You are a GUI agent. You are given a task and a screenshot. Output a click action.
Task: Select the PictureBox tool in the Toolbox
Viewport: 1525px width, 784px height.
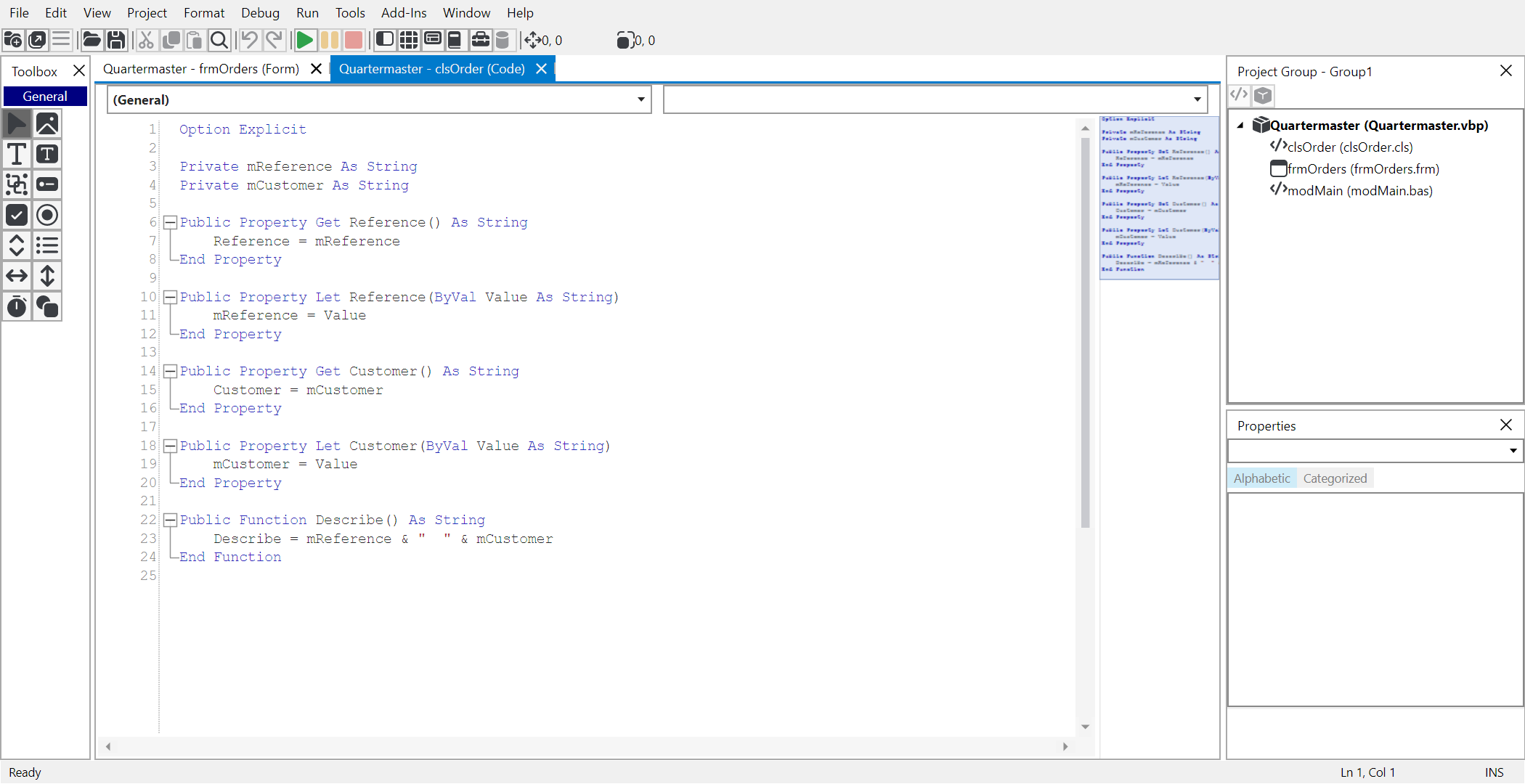click(47, 124)
